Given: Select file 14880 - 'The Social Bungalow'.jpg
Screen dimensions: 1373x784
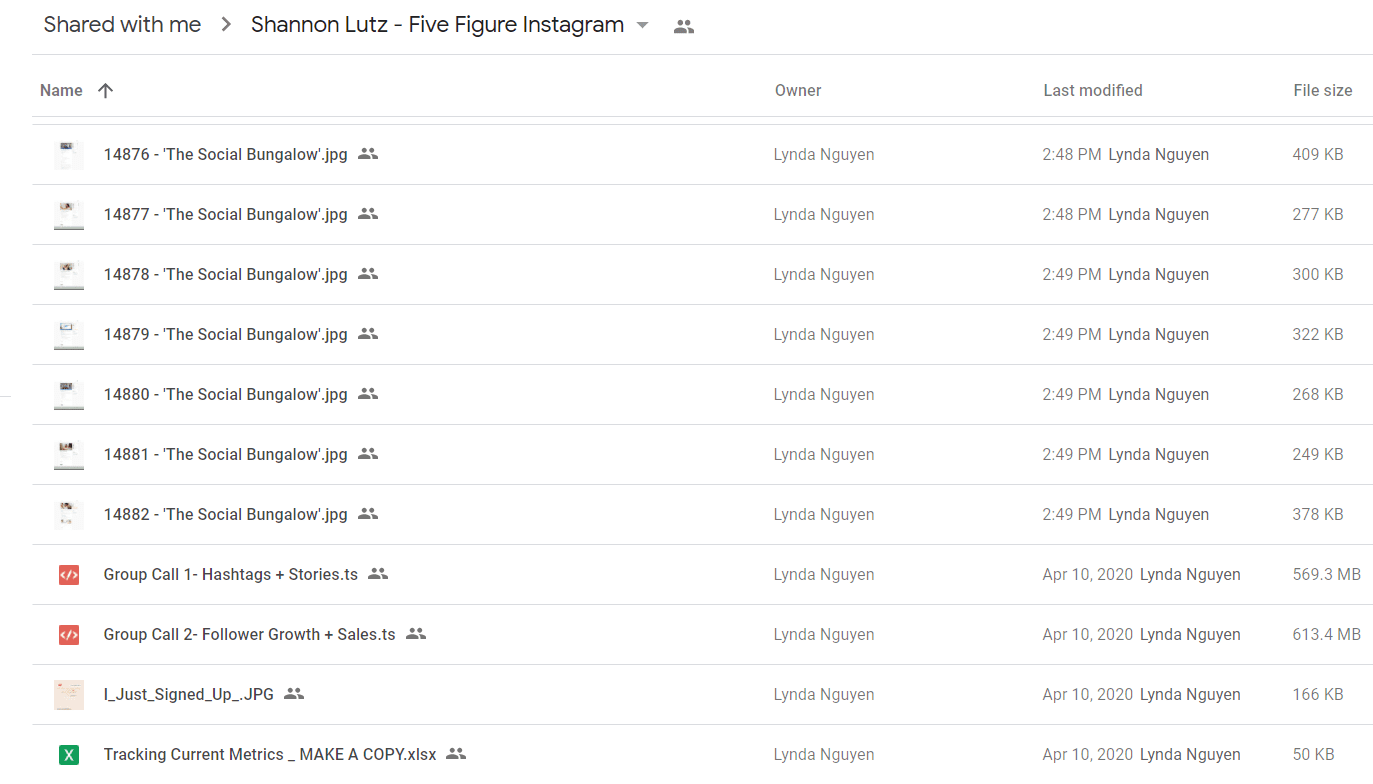Looking at the screenshot, I should [x=702, y=395].
